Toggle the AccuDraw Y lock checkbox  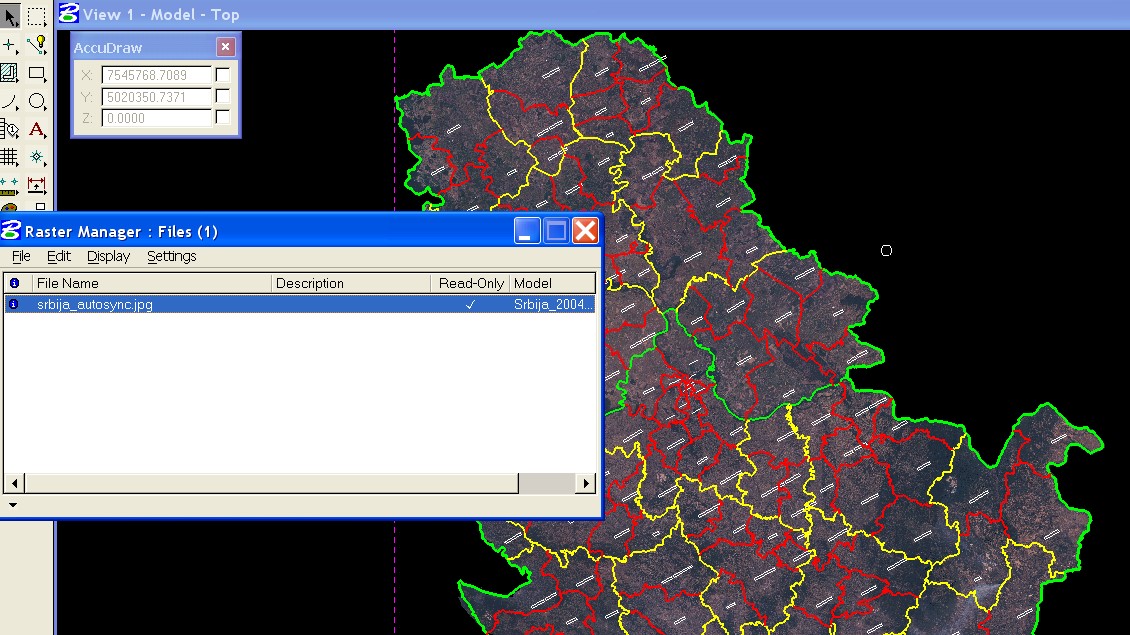(x=223, y=96)
